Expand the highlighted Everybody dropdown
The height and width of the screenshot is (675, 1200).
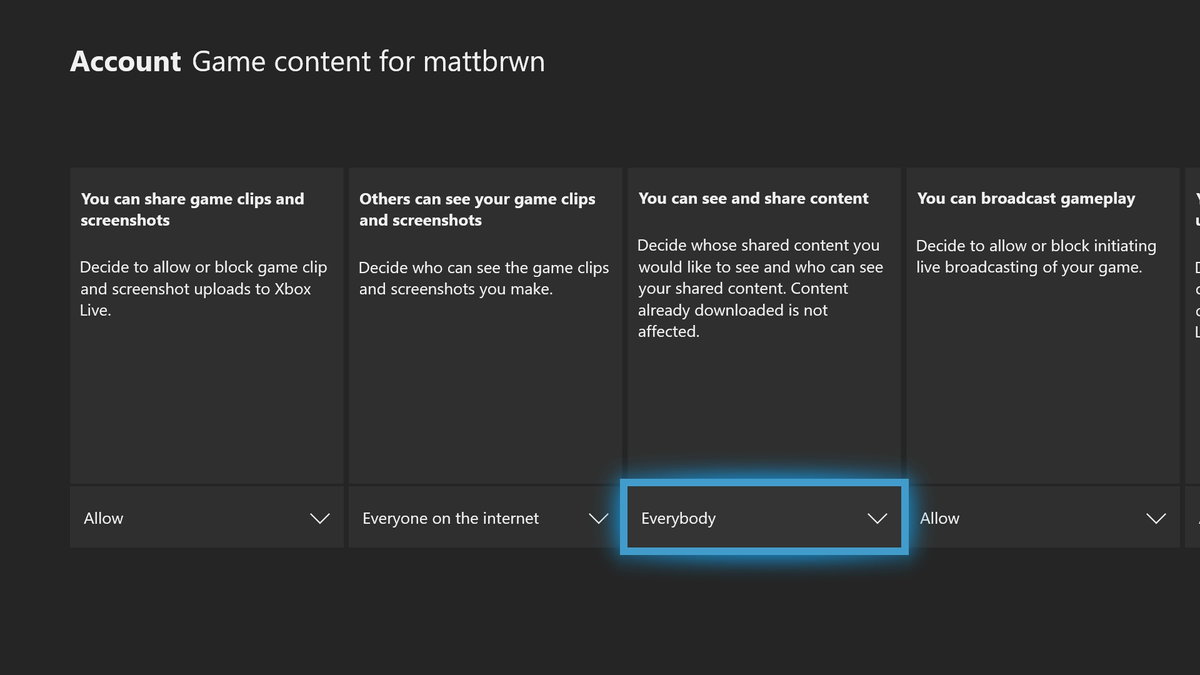click(x=764, y=518)
